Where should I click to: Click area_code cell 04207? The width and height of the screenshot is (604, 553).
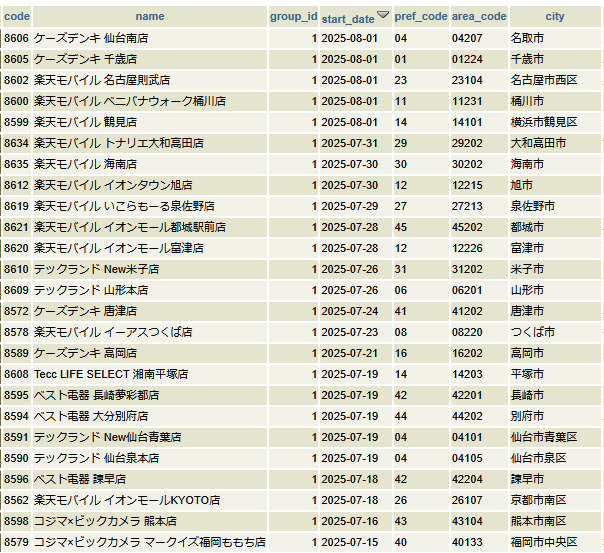point(479,38)
